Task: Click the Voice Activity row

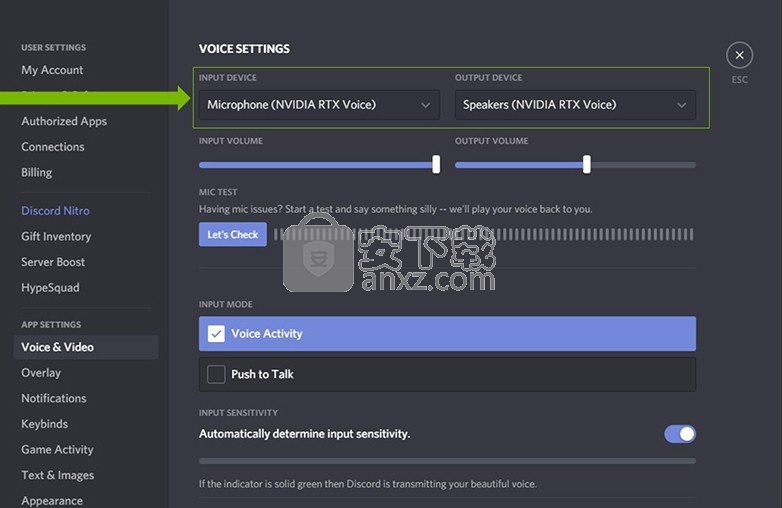Action: coord(447,334)
